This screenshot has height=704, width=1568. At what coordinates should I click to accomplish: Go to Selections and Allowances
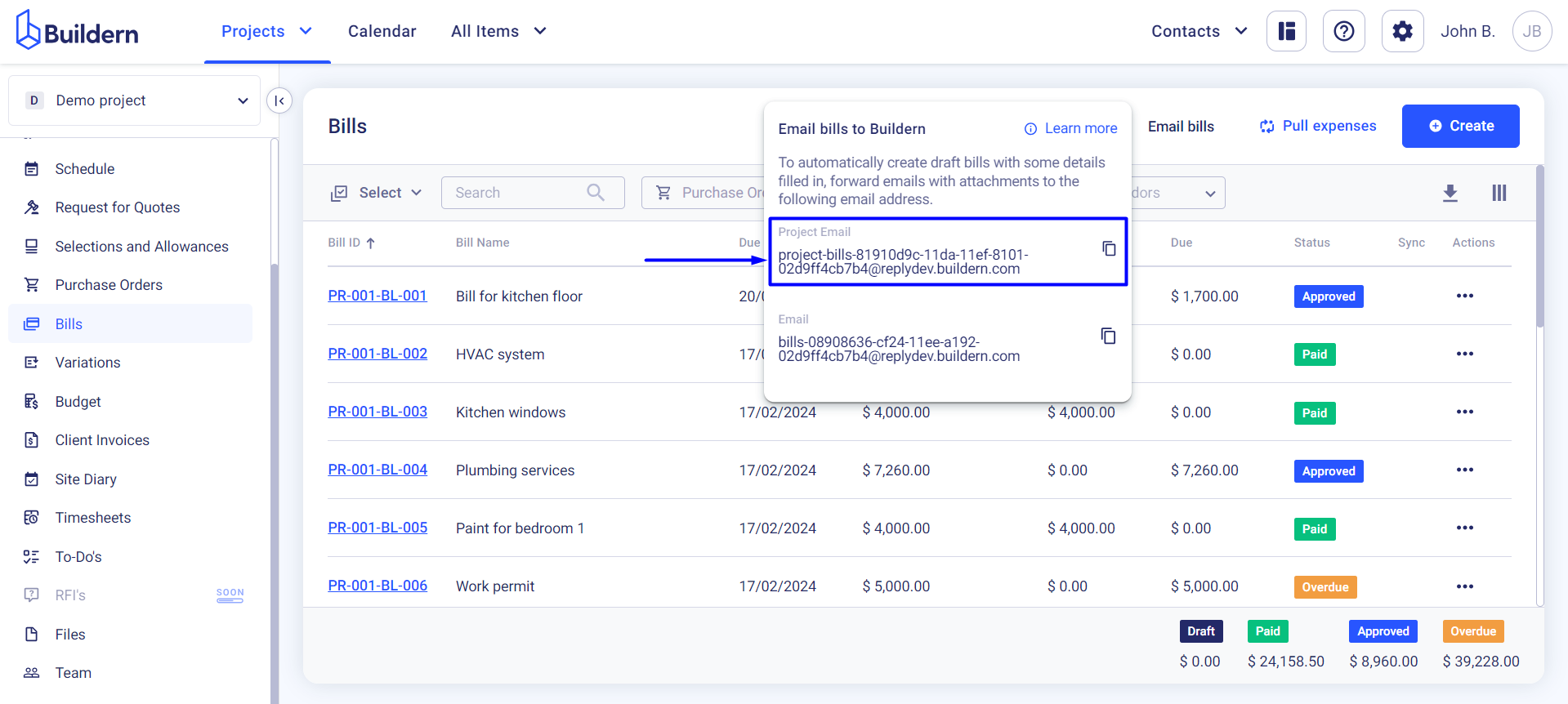(142, 247)
